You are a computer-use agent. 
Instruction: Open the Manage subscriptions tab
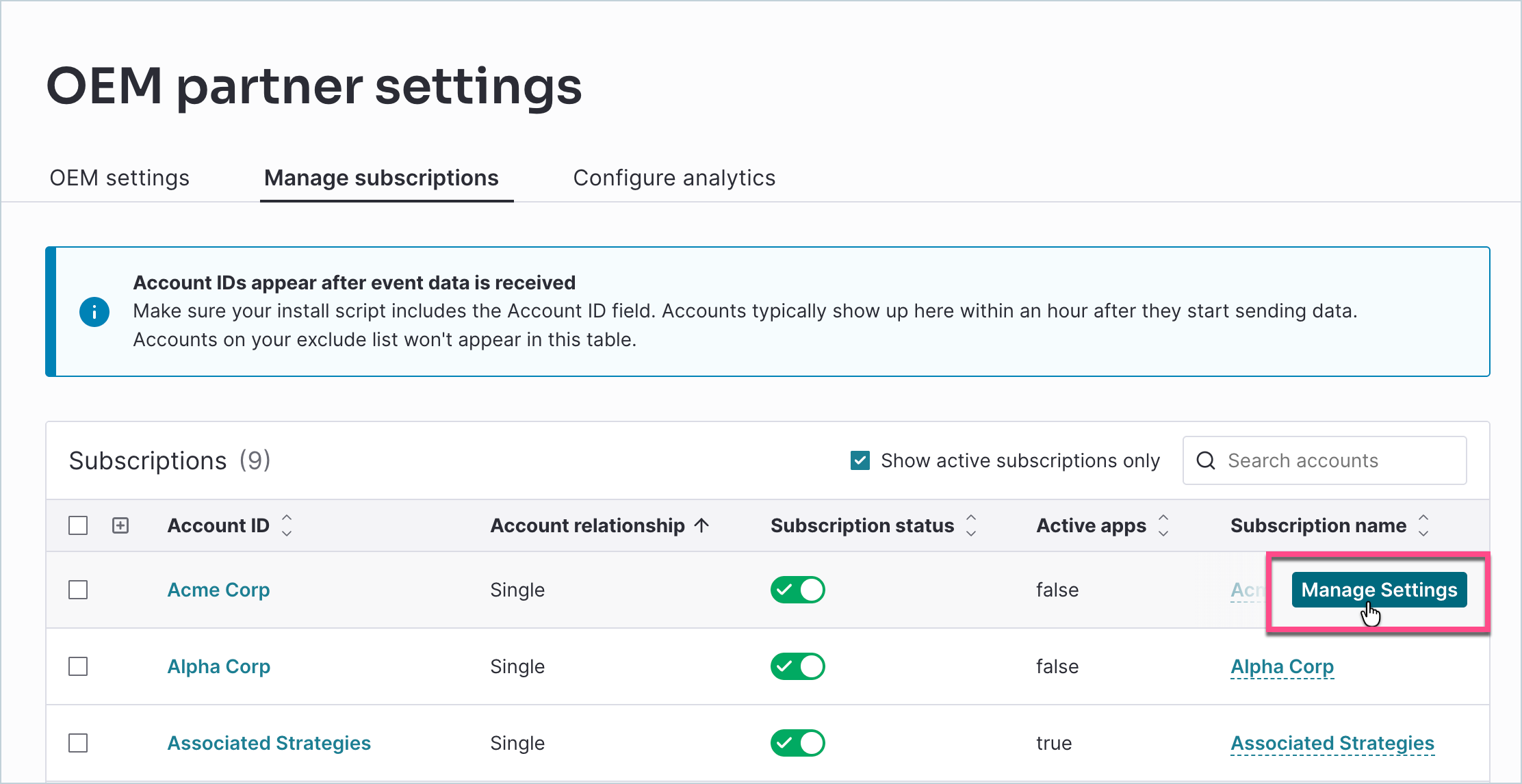[381, 178]
